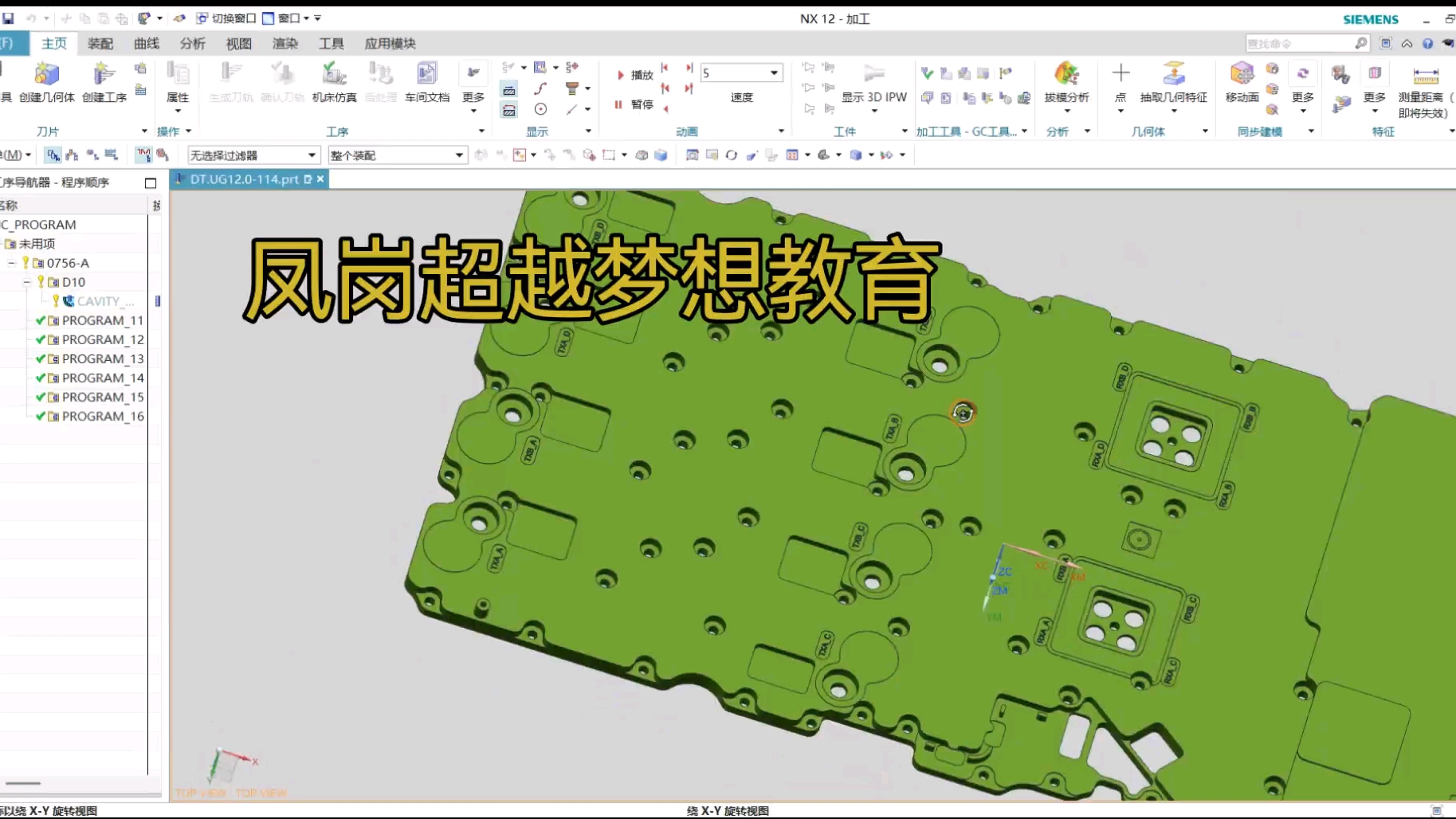Click the search magnifier icon in the command finder

click(x=1360, y=43)
